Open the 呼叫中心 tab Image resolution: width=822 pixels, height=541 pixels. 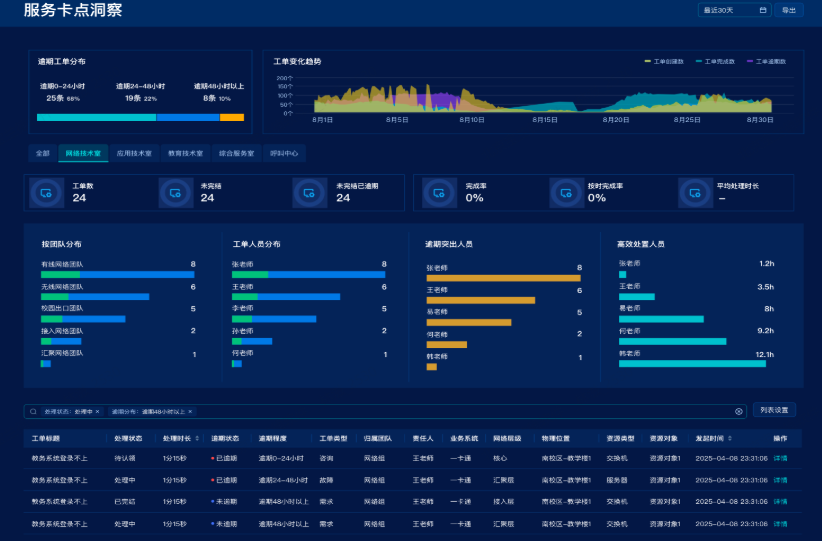click(x=284, y=153)
